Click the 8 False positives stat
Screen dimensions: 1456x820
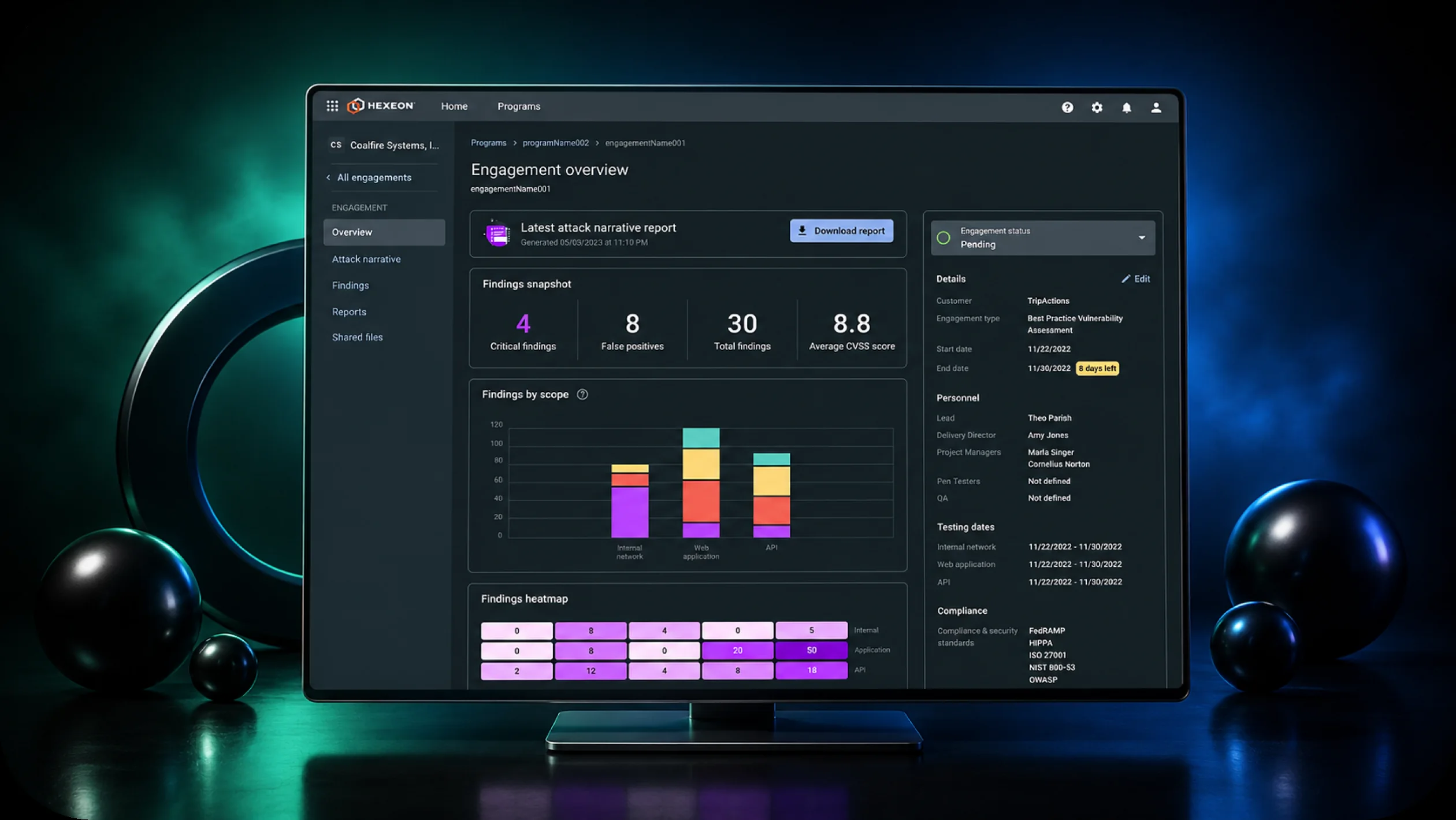pos(632,331)
